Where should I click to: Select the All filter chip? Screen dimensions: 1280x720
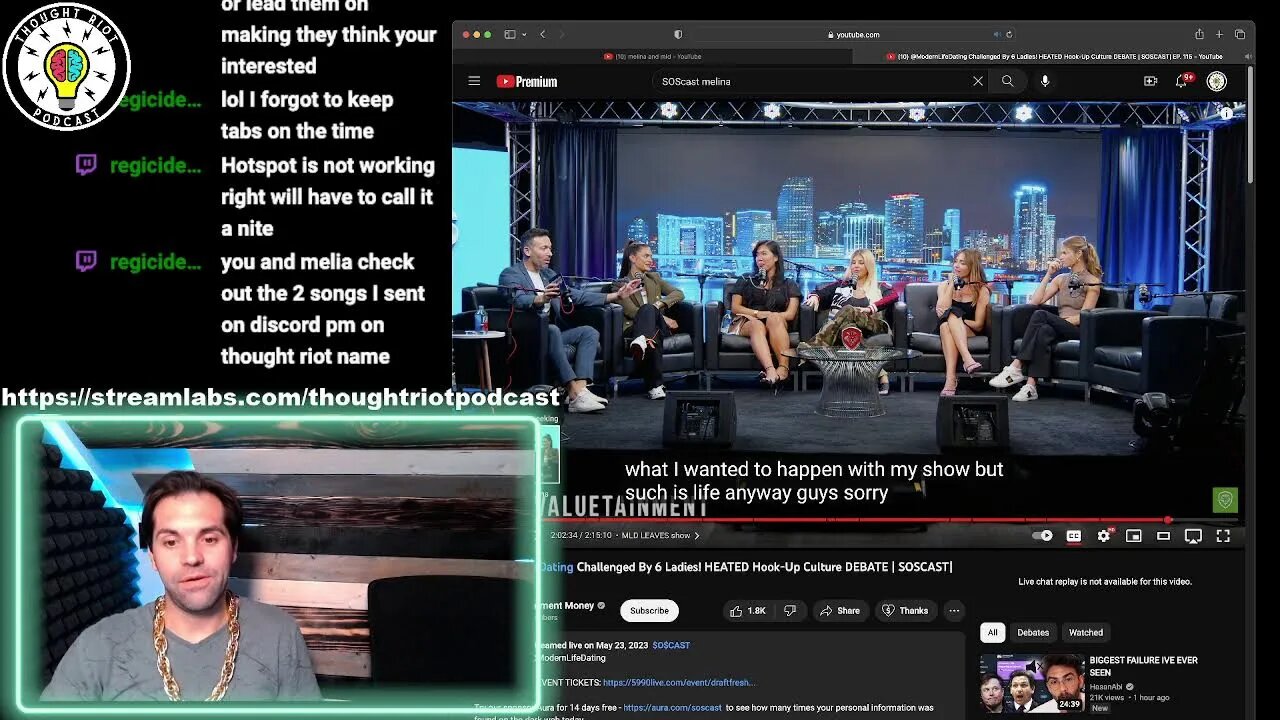(x=992, y=632)
